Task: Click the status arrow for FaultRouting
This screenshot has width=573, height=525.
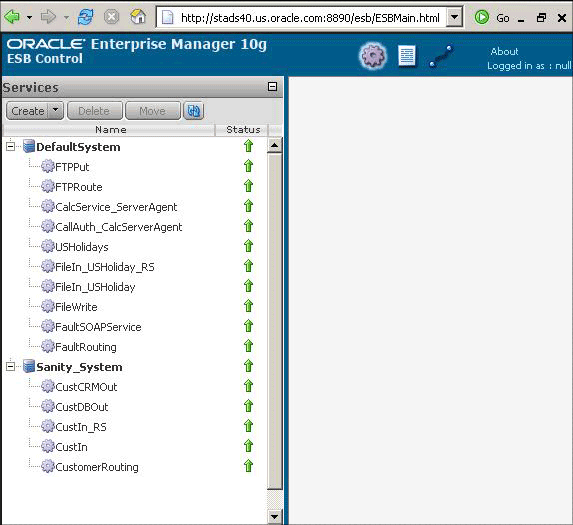Action: (x=248, y=346)
